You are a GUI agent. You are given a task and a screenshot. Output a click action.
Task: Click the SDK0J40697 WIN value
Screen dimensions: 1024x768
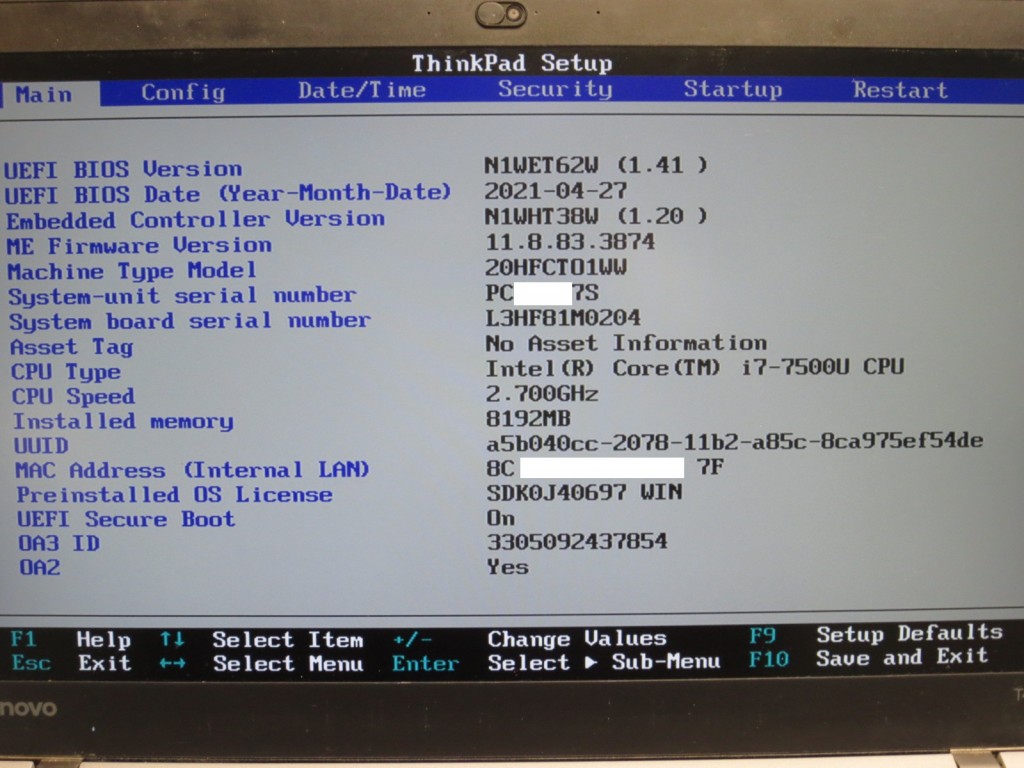tap(584, 492)
